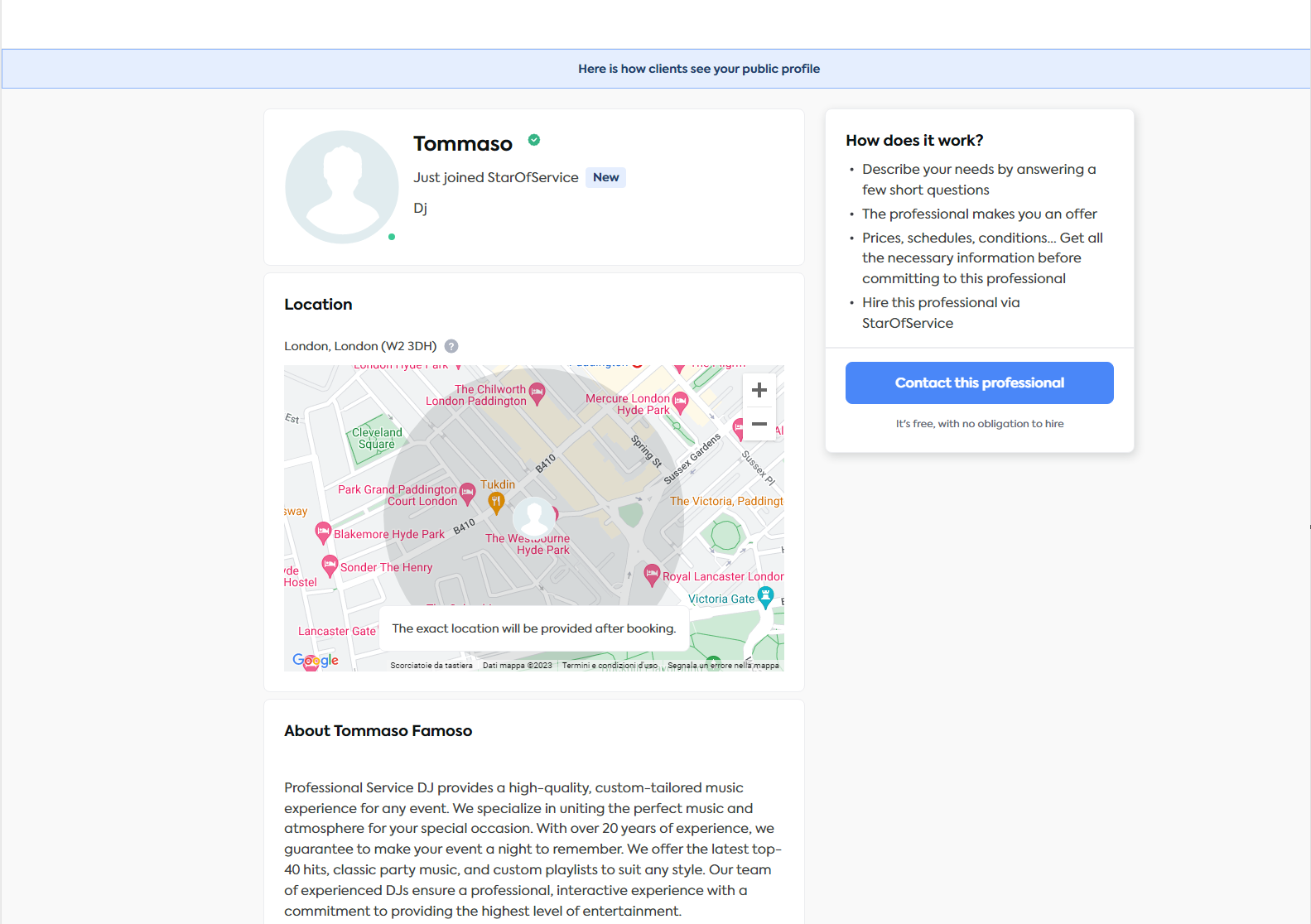Click the location help question mark icon
The height and width of the screenshot is (924, 1311).
(451, 346)
